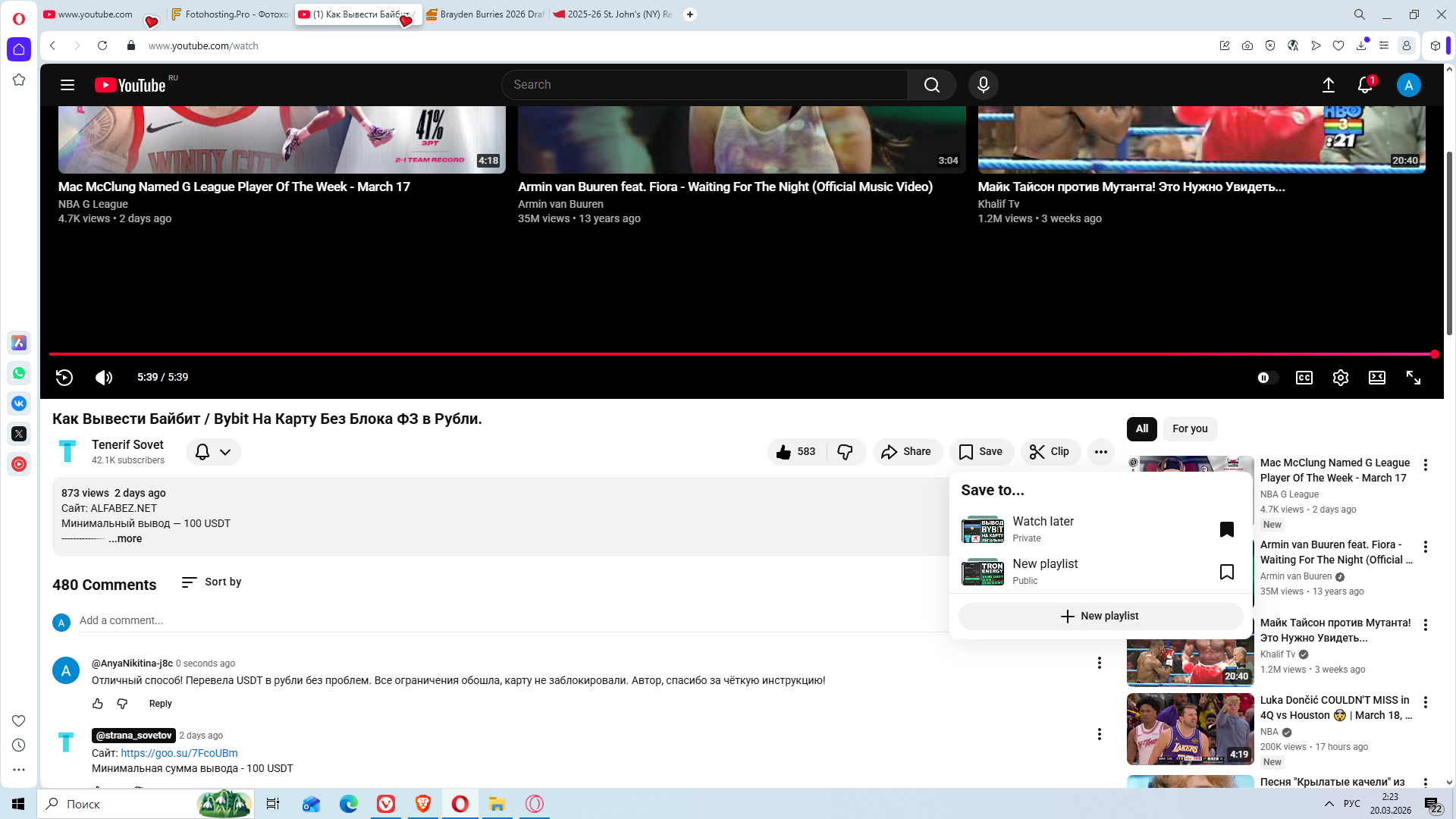Toggle the autoplay switch

1266,378
